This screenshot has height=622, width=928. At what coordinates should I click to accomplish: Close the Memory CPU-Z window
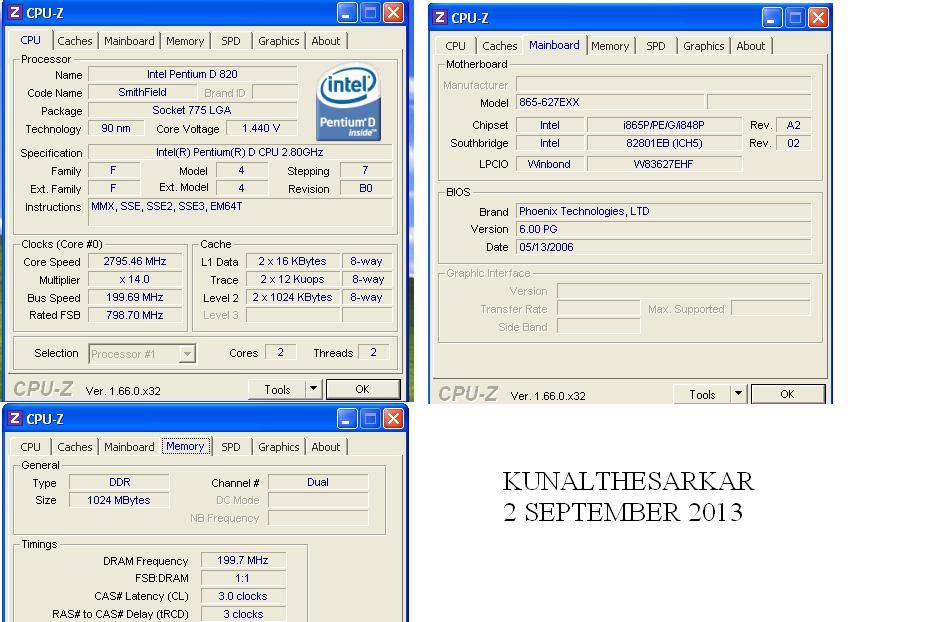pyautogui.click(x=394, y=418)
